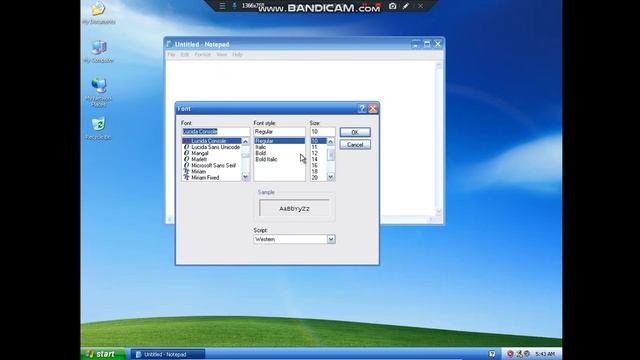Select Microsoft Sans Serif font
This screenshot has height=360, width=640.
212,165
